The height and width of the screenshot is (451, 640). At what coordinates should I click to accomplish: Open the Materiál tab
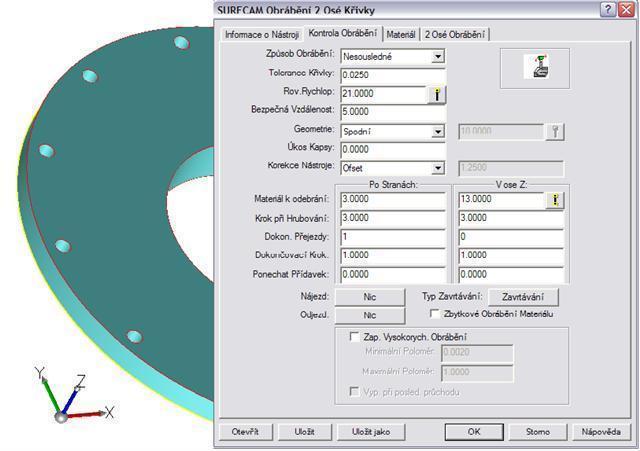click(x=401, y=35)
